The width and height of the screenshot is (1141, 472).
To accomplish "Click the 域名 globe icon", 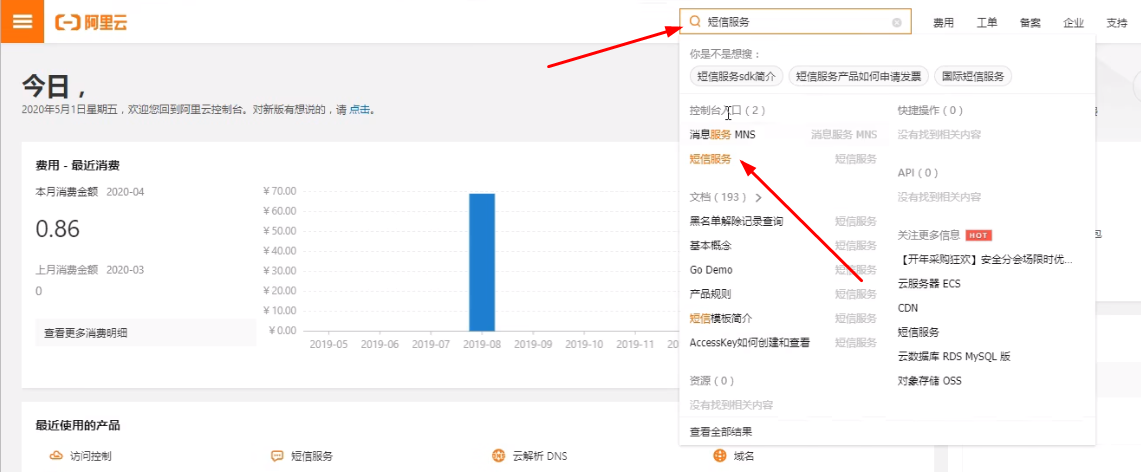I will [x=720, y=456].
